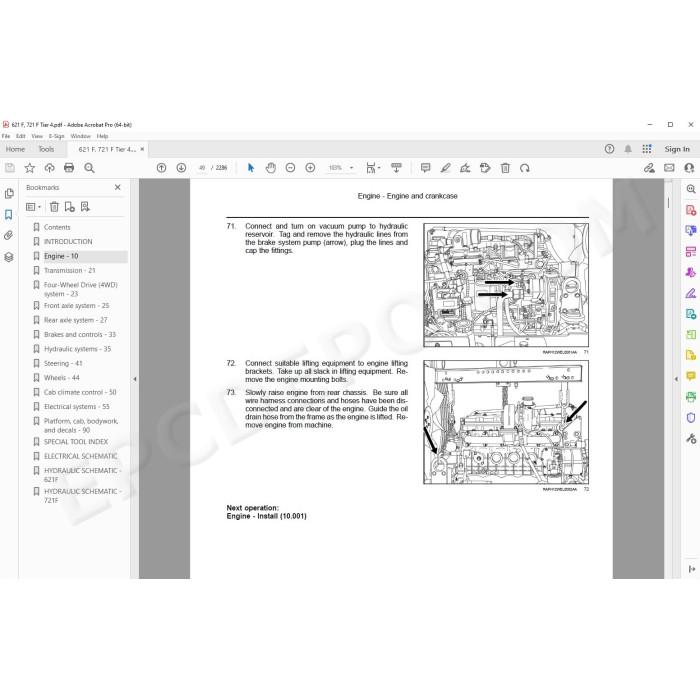Rotate page with rotate icon
Image resolution: width=700 pixels, height=700 pixels.
pos(525,168)
